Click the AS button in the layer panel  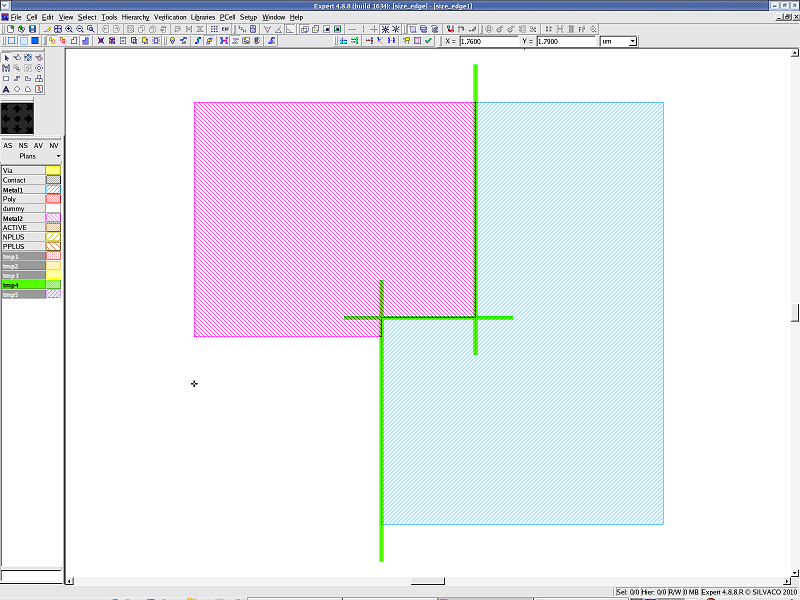coord(8,145)
